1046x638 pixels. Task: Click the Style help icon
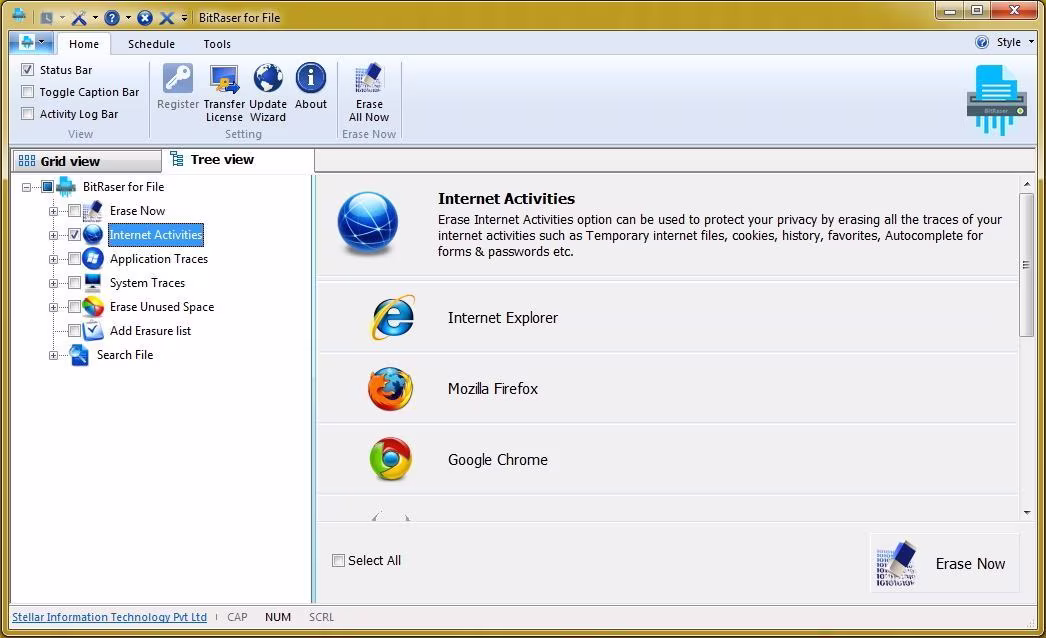tap(982, 42)
